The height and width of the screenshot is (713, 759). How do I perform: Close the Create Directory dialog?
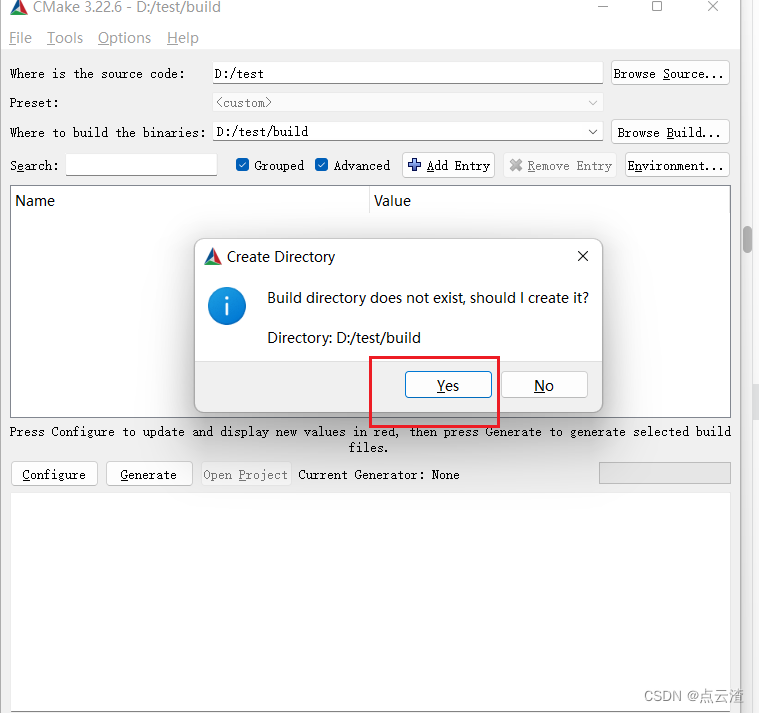click(x=583, y=256)
